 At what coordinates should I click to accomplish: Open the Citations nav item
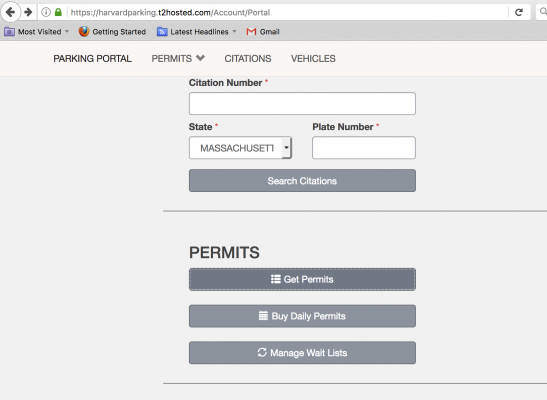click(x=248, y=59)
